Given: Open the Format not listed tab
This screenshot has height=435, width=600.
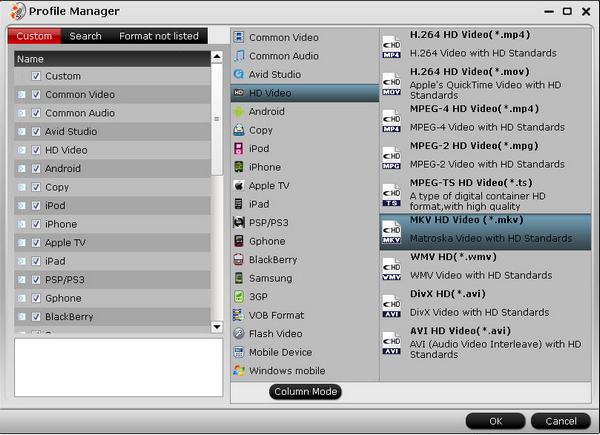Looking at the screenshot, I should click(x=159, y=36).
